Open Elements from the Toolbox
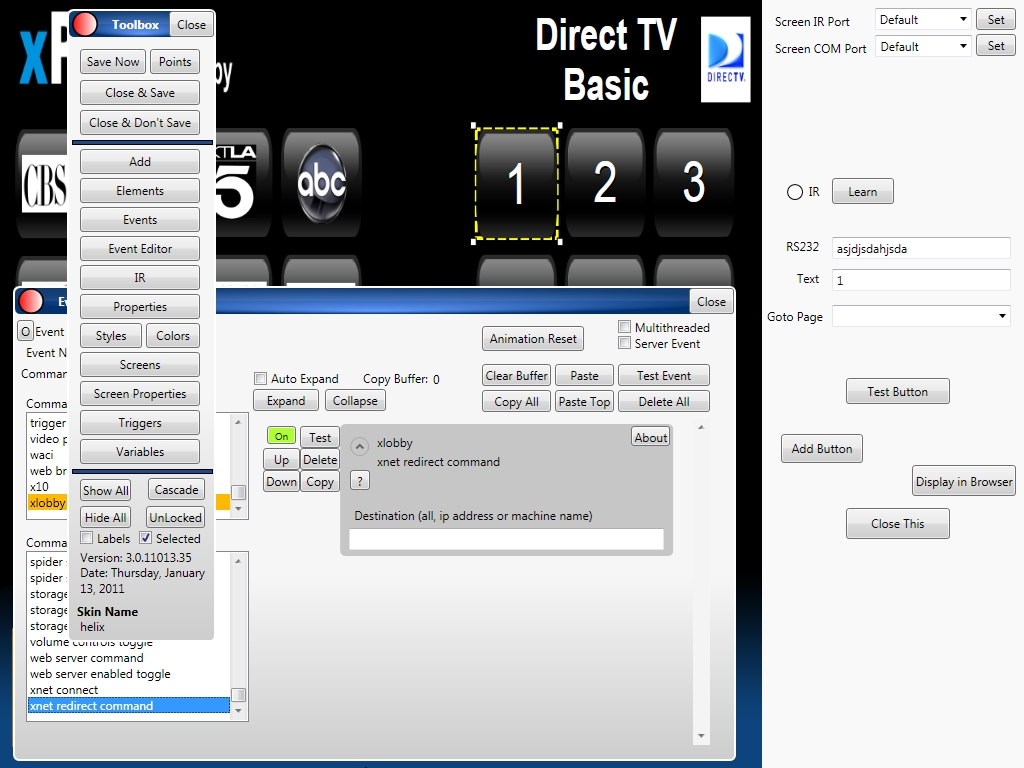This screenshot has width=1024, height=768. click(x=140, y=191)
